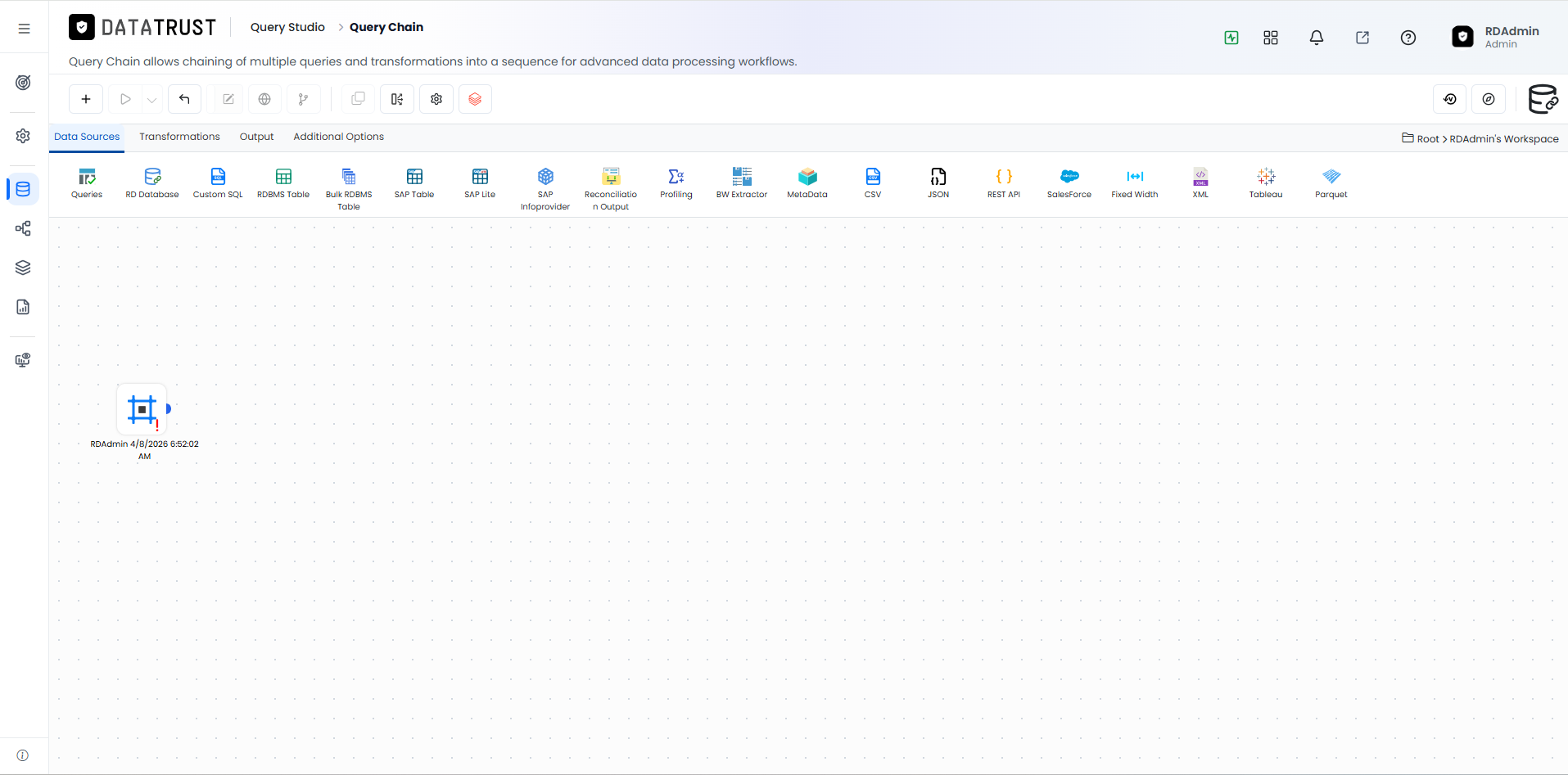Open the database link icon

[1543, 99]
